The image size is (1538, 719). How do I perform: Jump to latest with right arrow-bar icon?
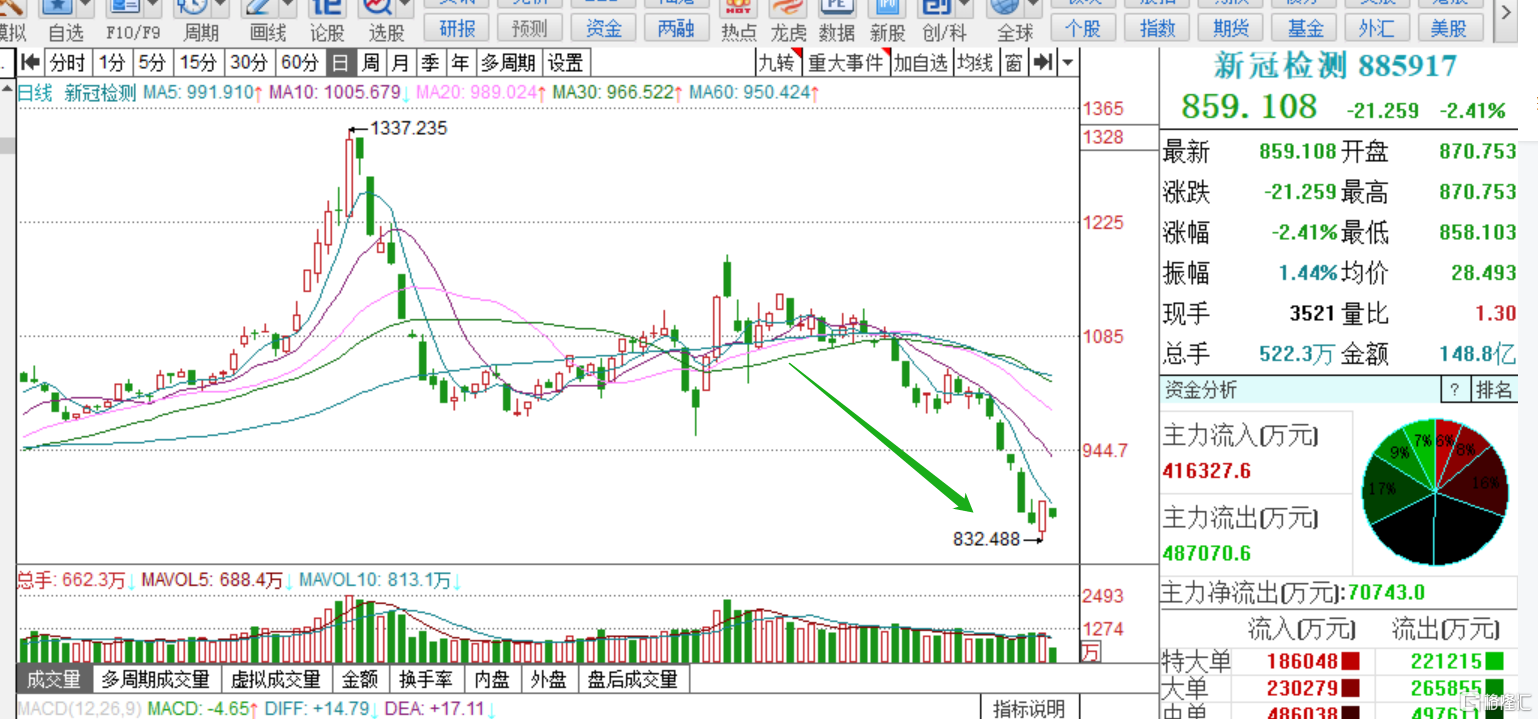pyautogui.click(x=1043, y=63)
